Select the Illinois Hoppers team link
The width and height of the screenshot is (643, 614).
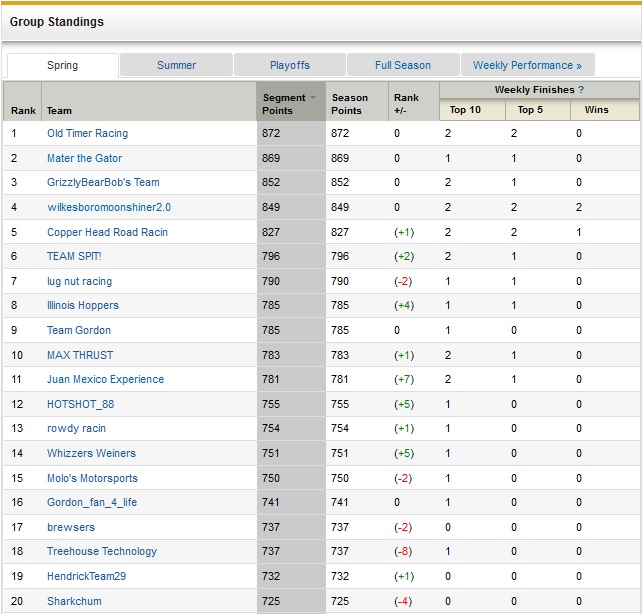[x=82, y=305]
